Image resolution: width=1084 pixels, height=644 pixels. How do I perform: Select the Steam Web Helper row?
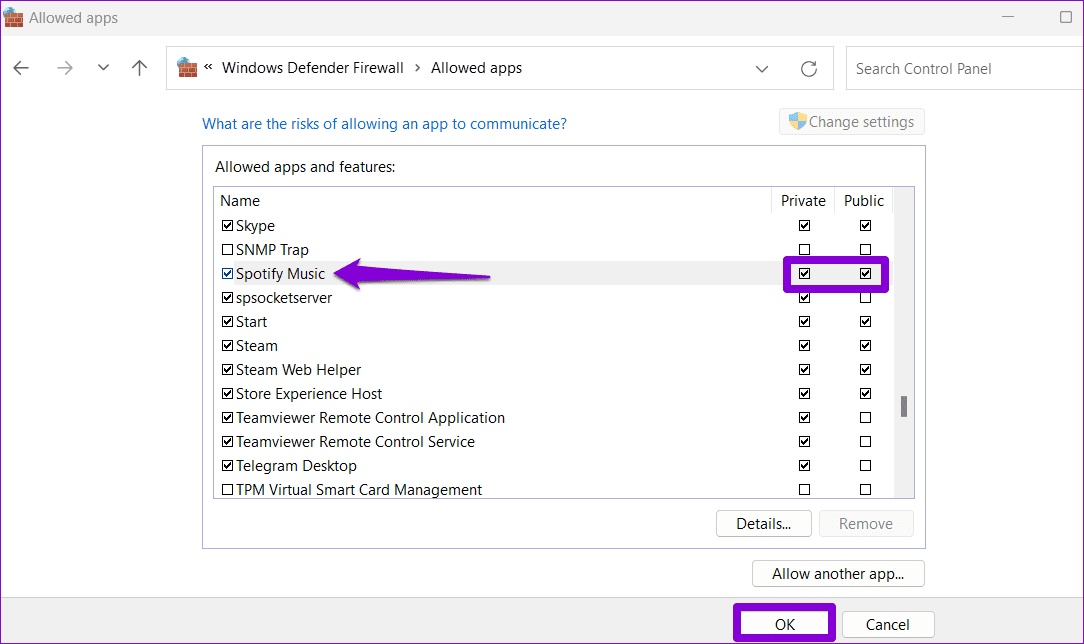(x=298, y=370)
